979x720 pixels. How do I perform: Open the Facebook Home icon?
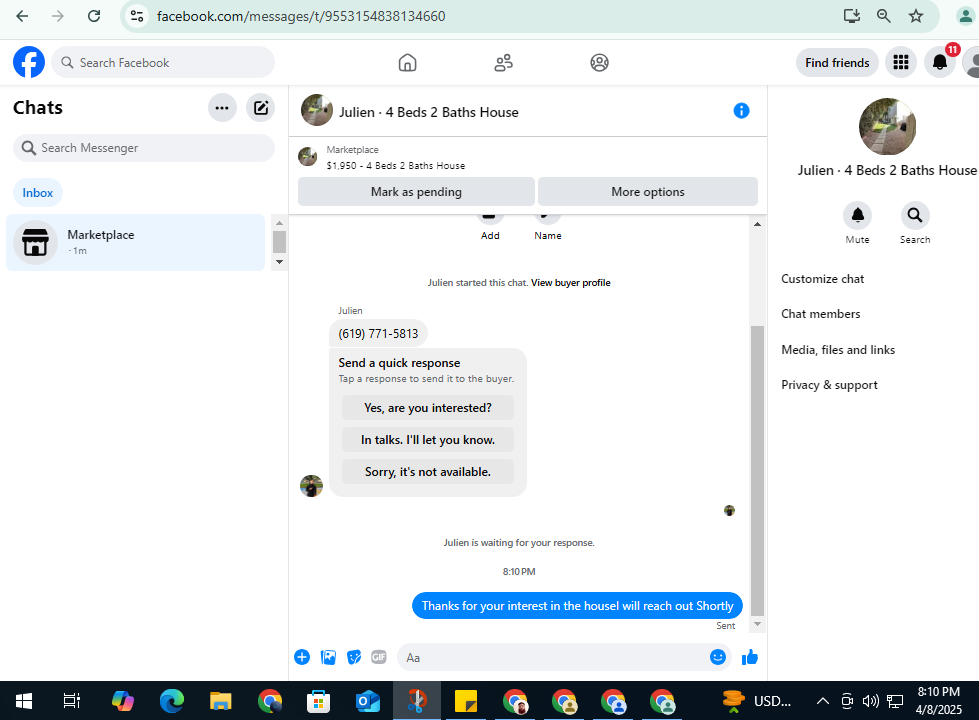pos(407,62)
